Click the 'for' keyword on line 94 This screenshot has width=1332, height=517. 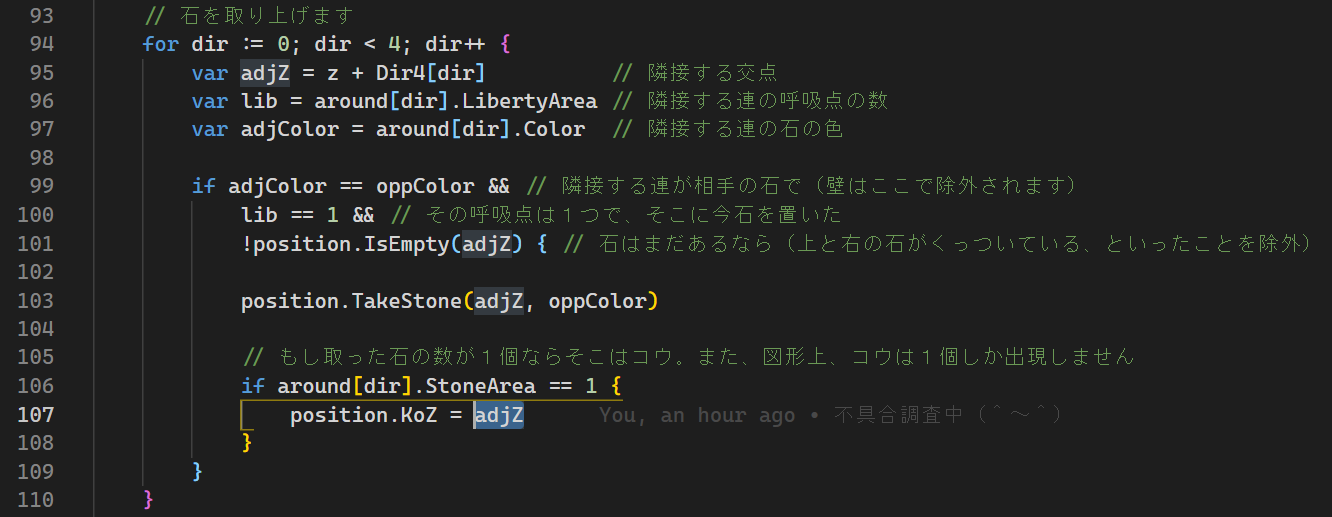tap(160, 44)
